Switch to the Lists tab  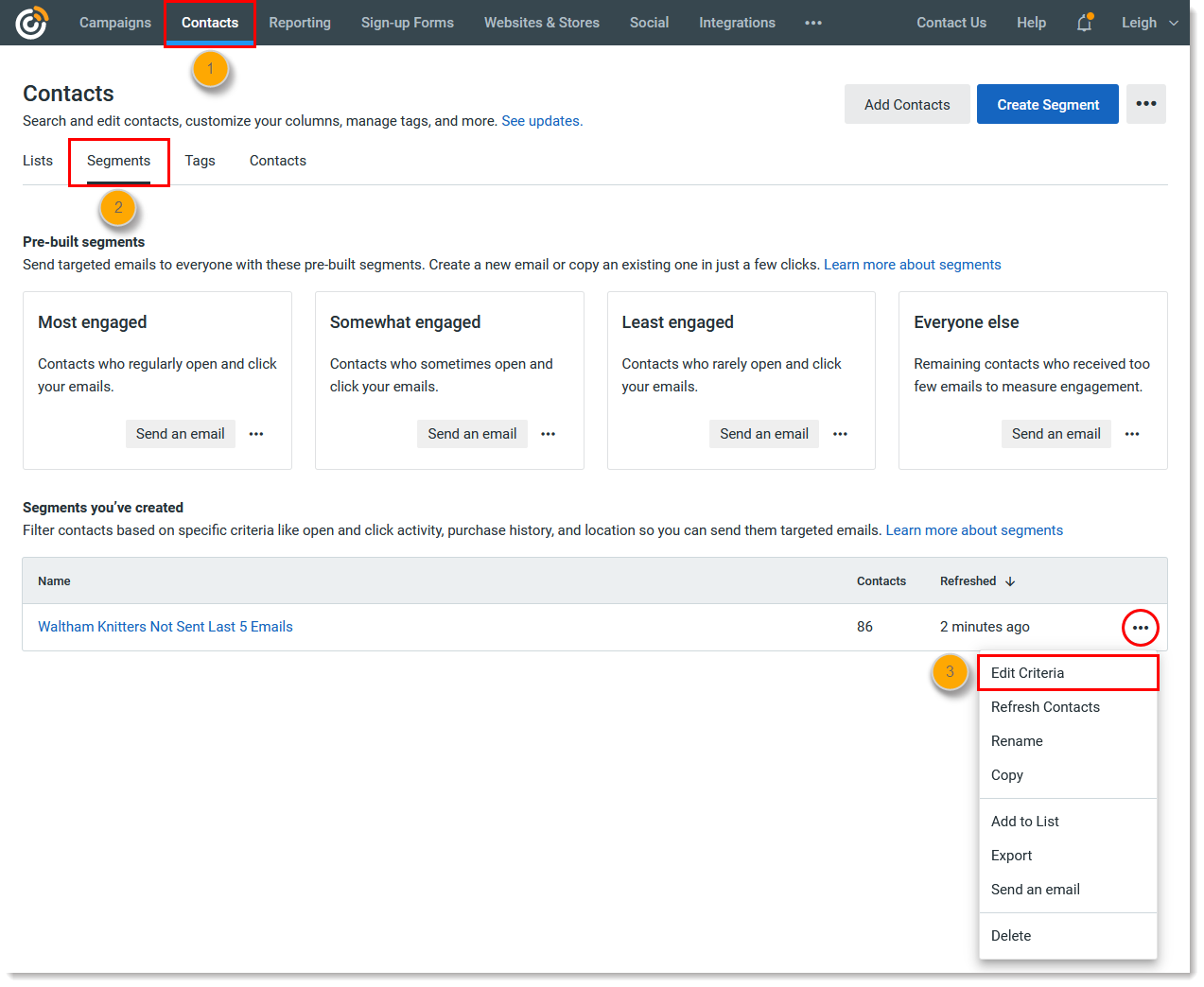(x=38, y=160)
